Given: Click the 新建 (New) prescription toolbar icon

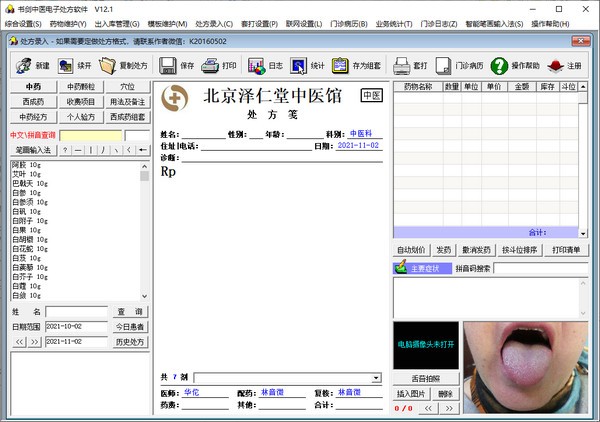Looking at the screenshot, I should pyautogui.click(x=23, y=65).
